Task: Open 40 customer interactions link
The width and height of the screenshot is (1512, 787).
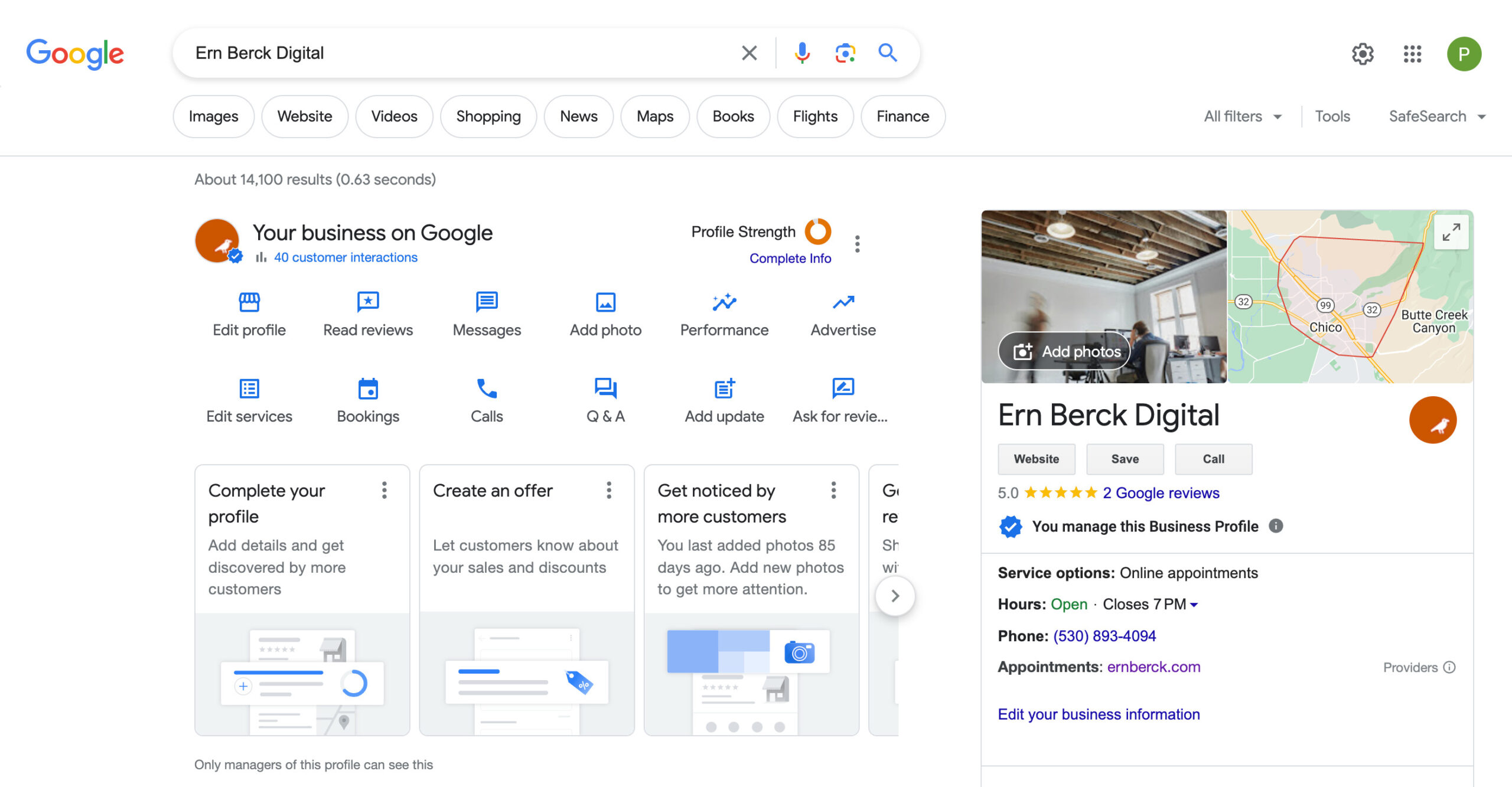Action: 346,257
